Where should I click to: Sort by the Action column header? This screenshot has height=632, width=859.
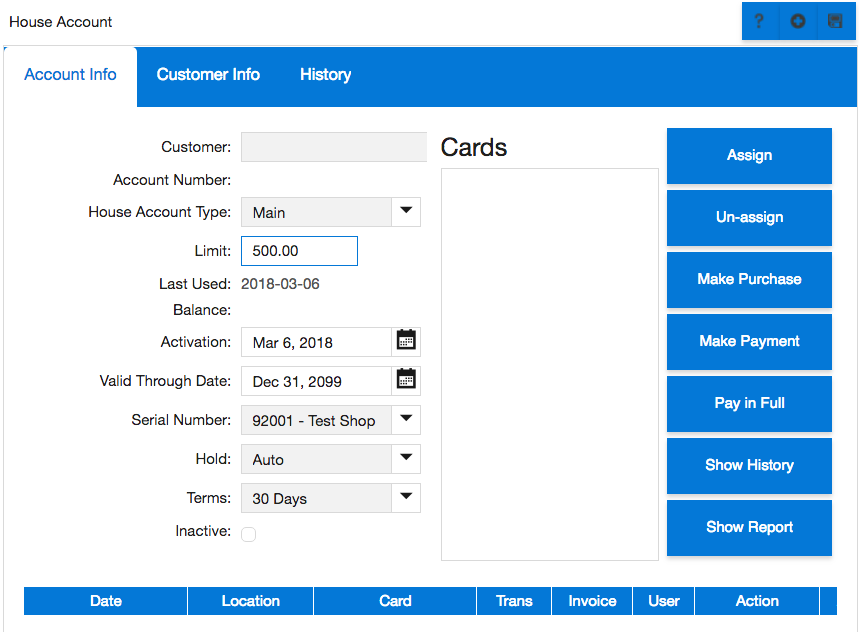(757, 601)
